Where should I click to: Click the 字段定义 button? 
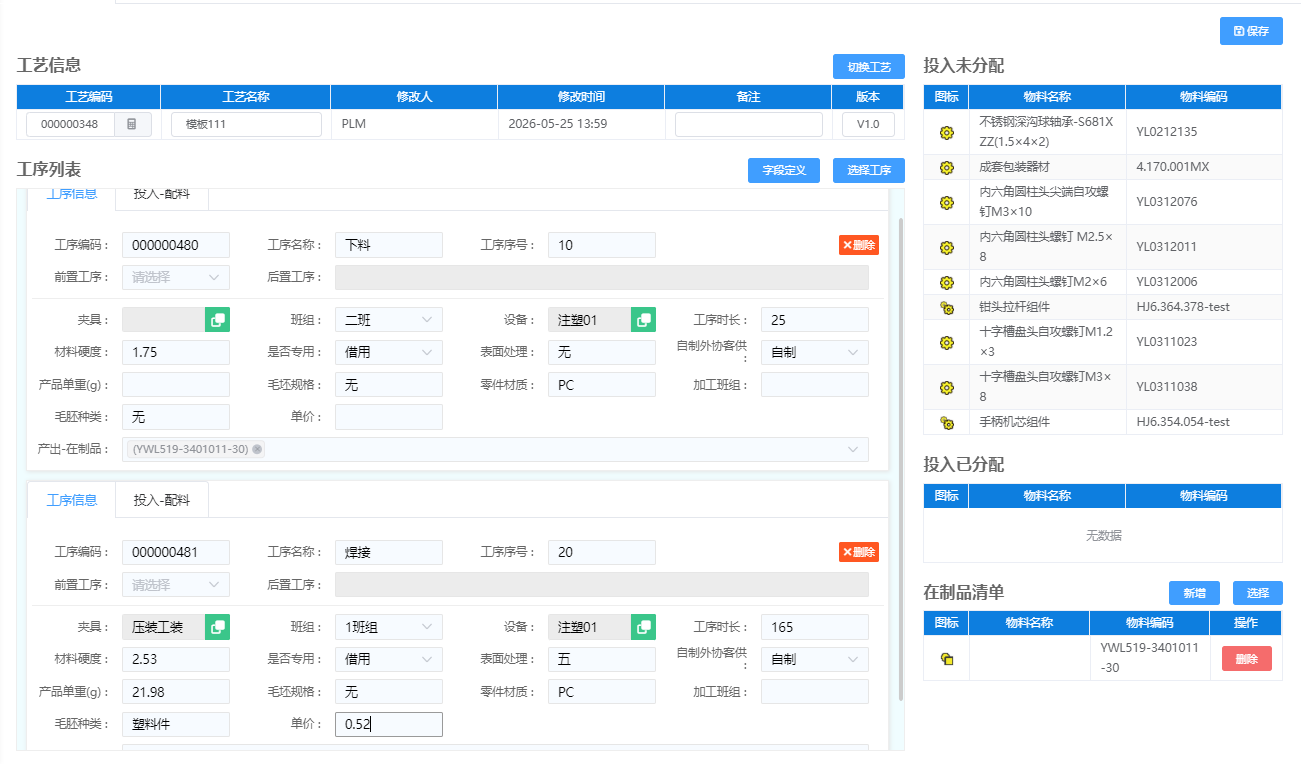(784, 170)
